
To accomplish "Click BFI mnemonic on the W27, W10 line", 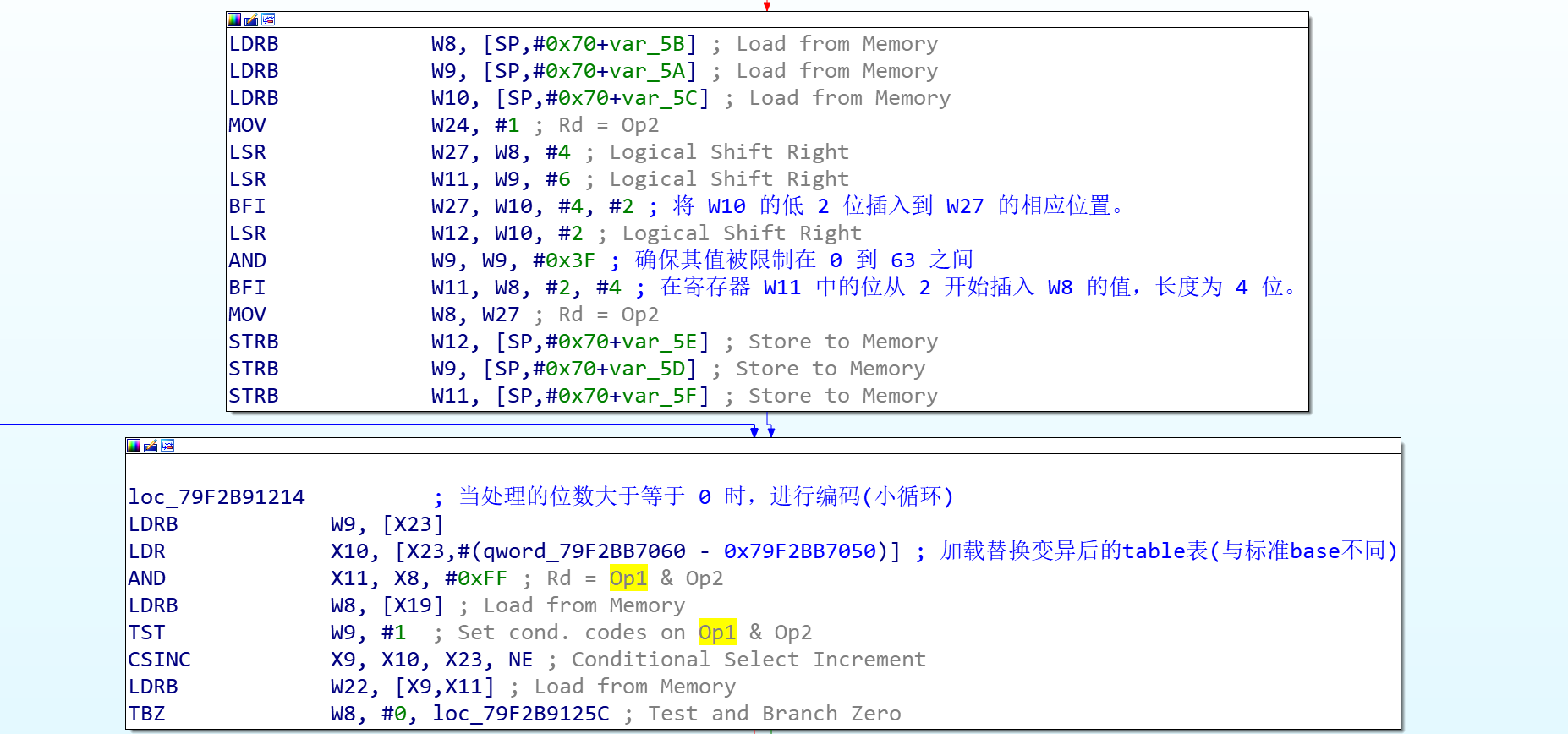I will click(247, 206).
